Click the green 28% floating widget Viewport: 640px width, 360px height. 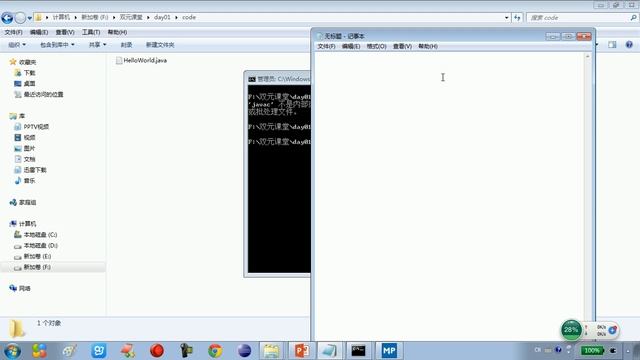tap(571, 330)
